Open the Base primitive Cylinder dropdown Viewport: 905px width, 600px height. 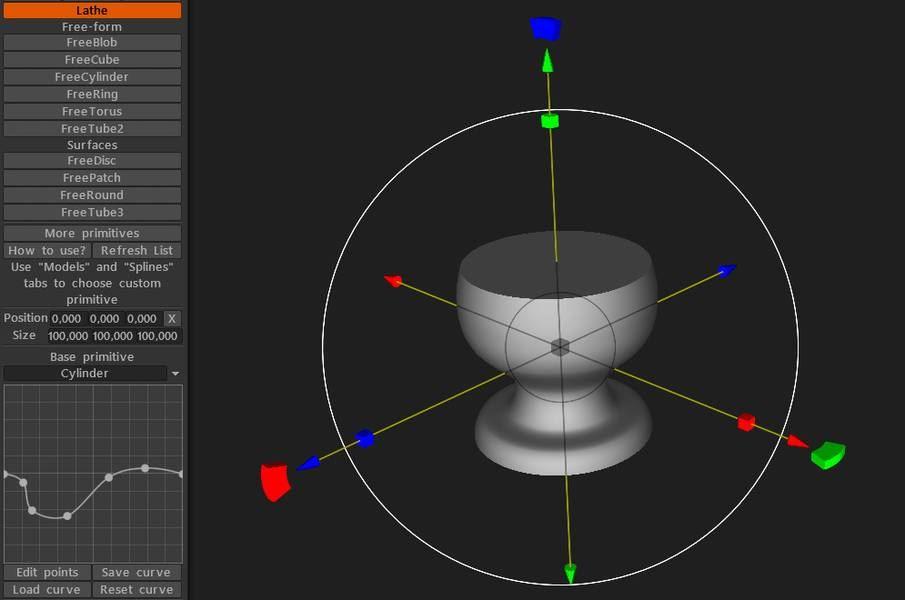point(85,374)
